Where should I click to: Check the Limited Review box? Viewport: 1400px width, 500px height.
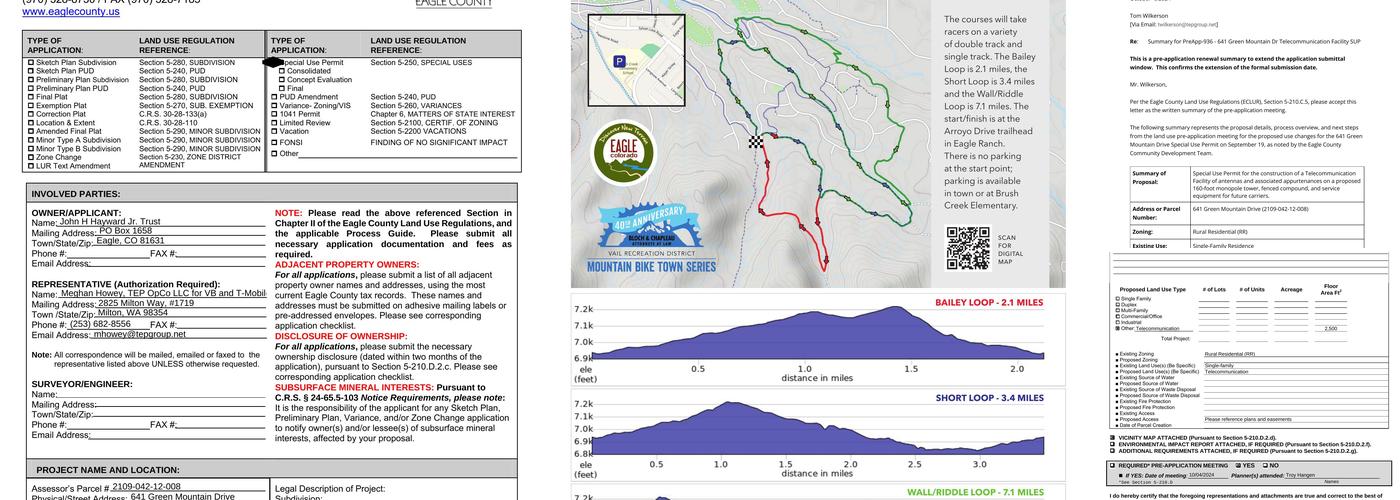pos(274,122)
